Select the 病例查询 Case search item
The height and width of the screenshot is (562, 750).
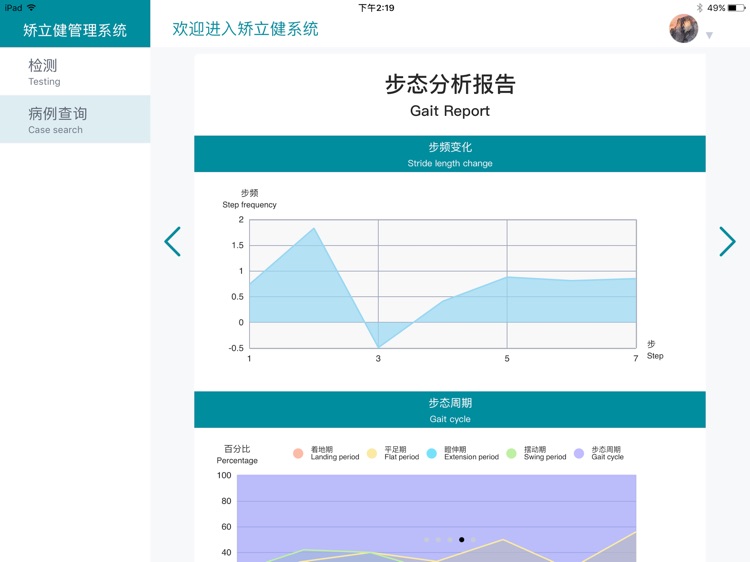click(x=75, y=119)
